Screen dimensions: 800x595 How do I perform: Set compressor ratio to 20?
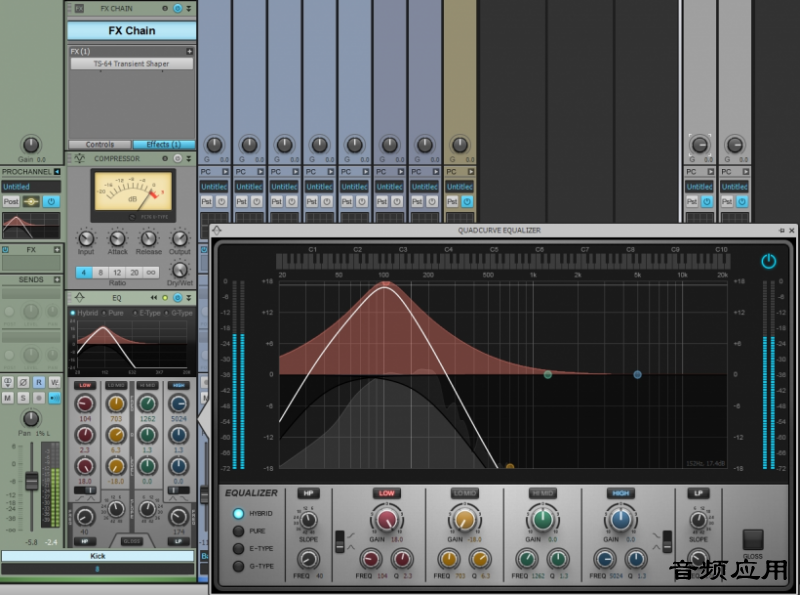coord(134,272)
